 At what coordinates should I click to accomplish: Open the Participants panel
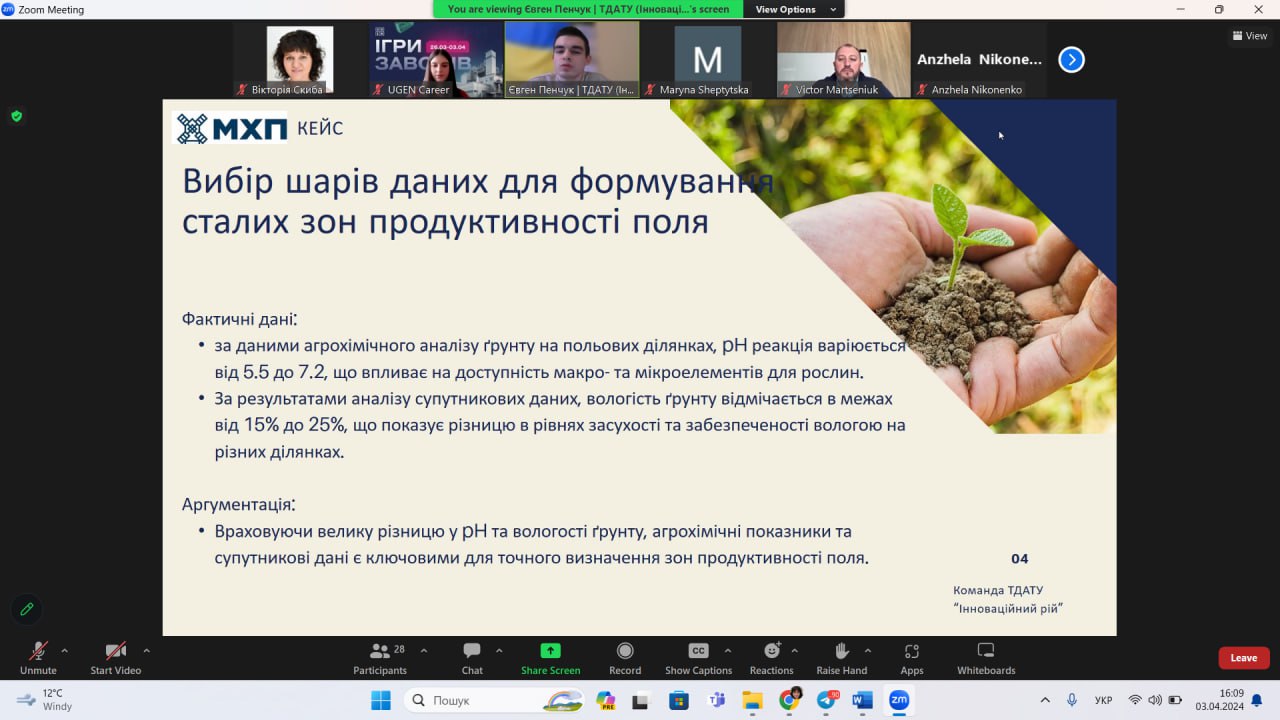pyautogui.click(x=380, y=658)
